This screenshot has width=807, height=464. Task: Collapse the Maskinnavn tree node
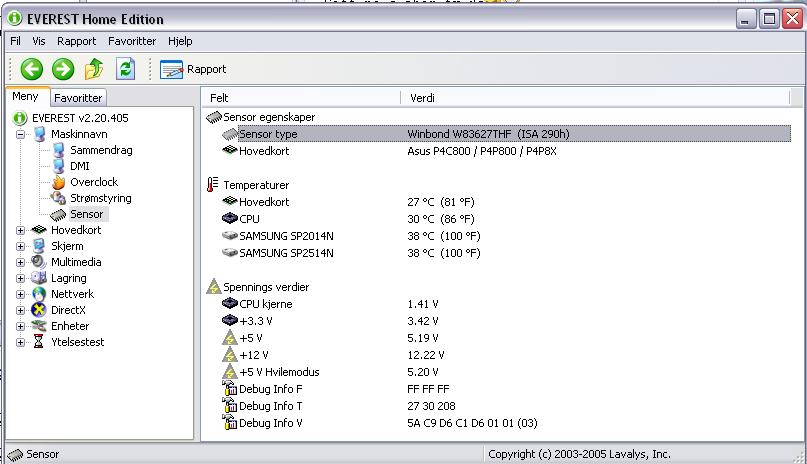point(21,135)
